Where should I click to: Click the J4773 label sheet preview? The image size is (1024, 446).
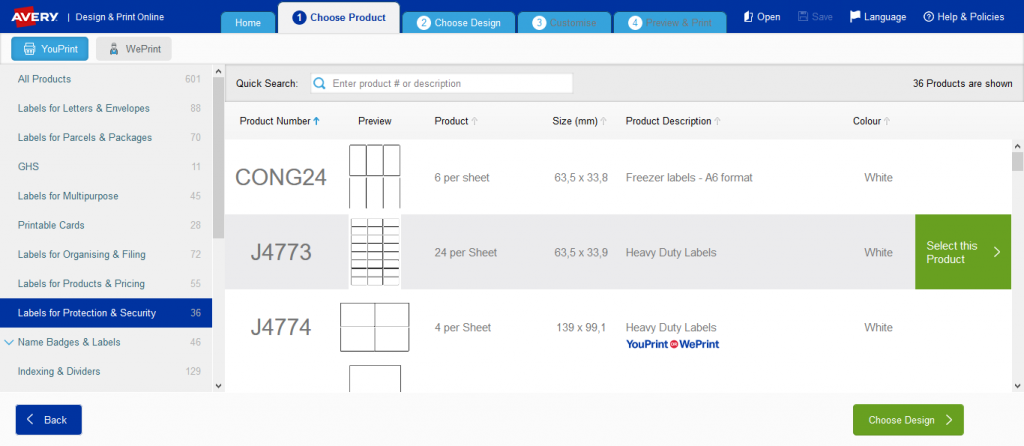(375, 252)
